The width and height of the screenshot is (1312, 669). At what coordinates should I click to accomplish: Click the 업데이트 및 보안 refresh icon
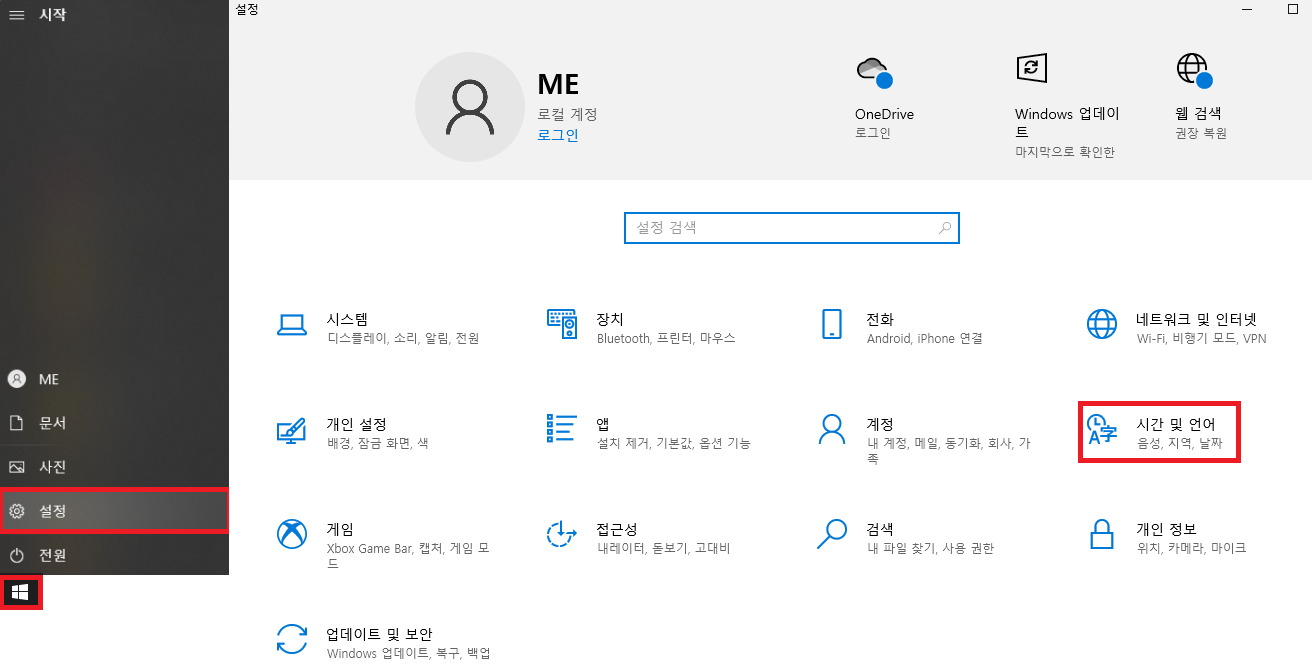pyautogui.click(x=291, y=639)
